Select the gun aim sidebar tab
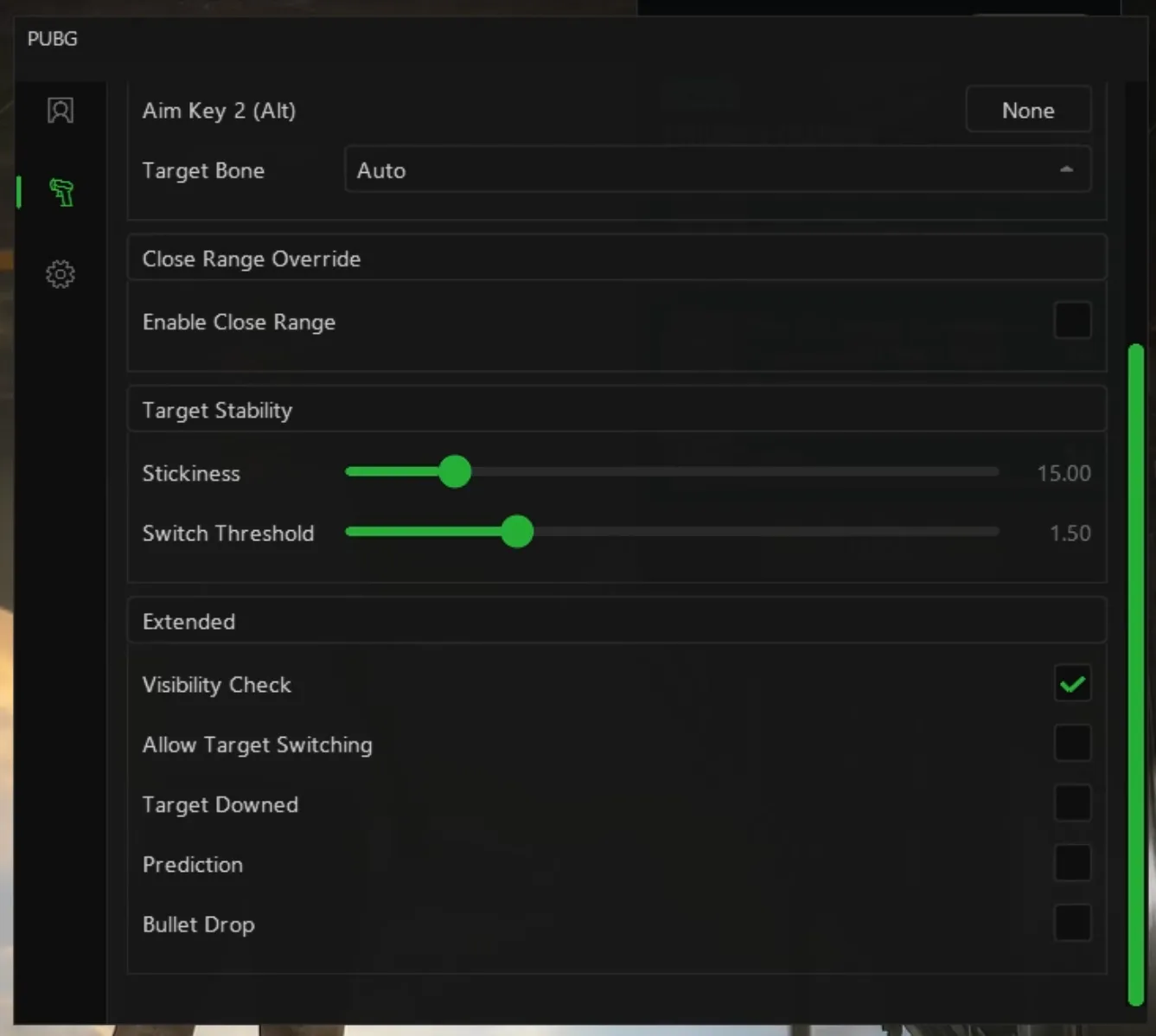Image resolution: width=1156 pixels, height=1036 pixels. tap(61, 192)
